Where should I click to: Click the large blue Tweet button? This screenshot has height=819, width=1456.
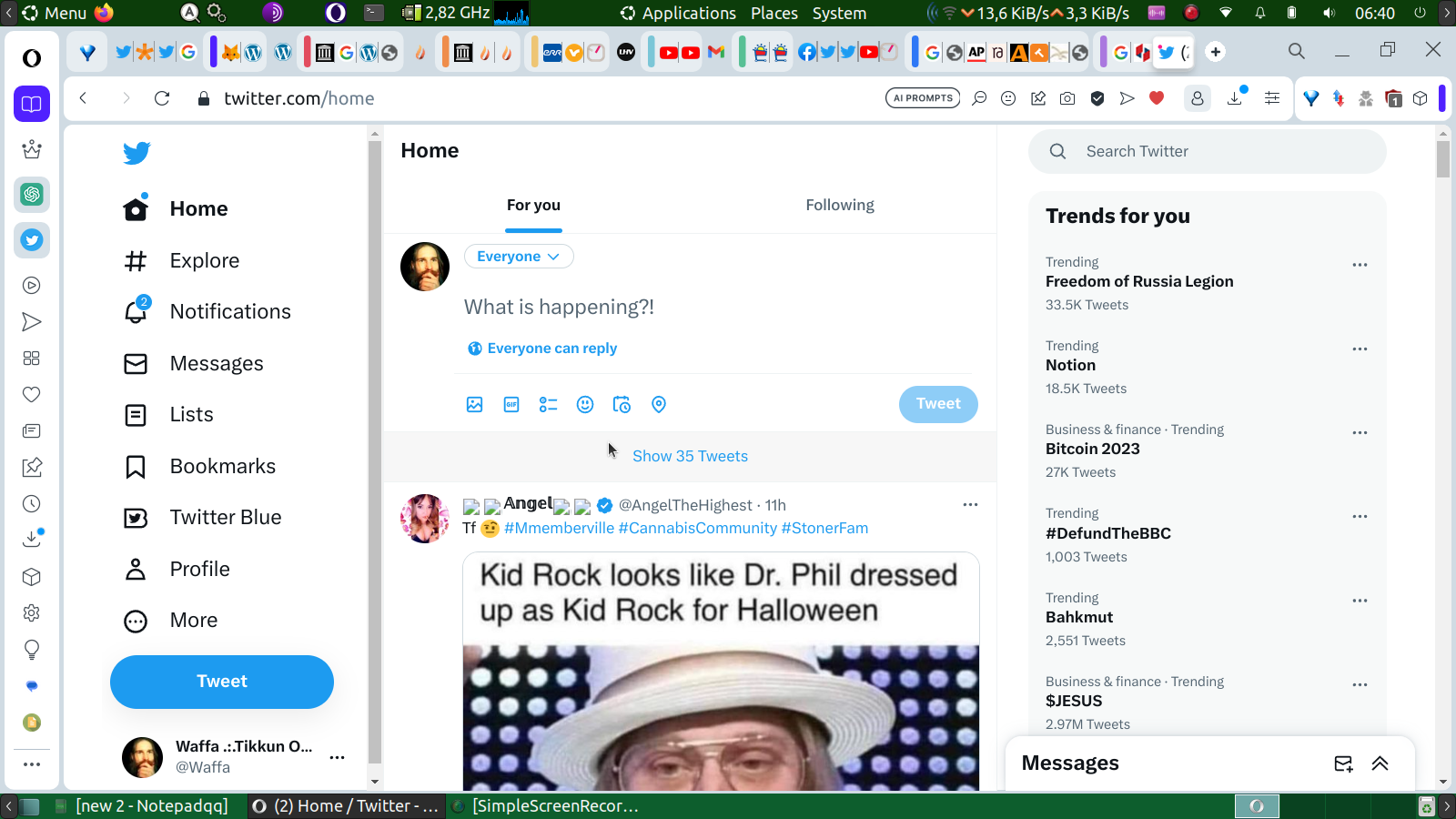222,682
